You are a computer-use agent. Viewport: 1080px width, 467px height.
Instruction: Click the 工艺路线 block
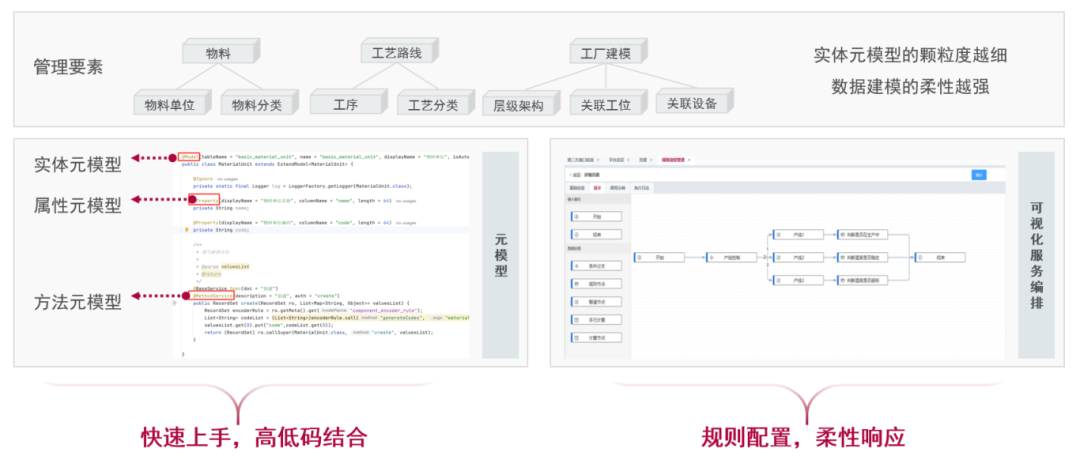pos(397,52)
